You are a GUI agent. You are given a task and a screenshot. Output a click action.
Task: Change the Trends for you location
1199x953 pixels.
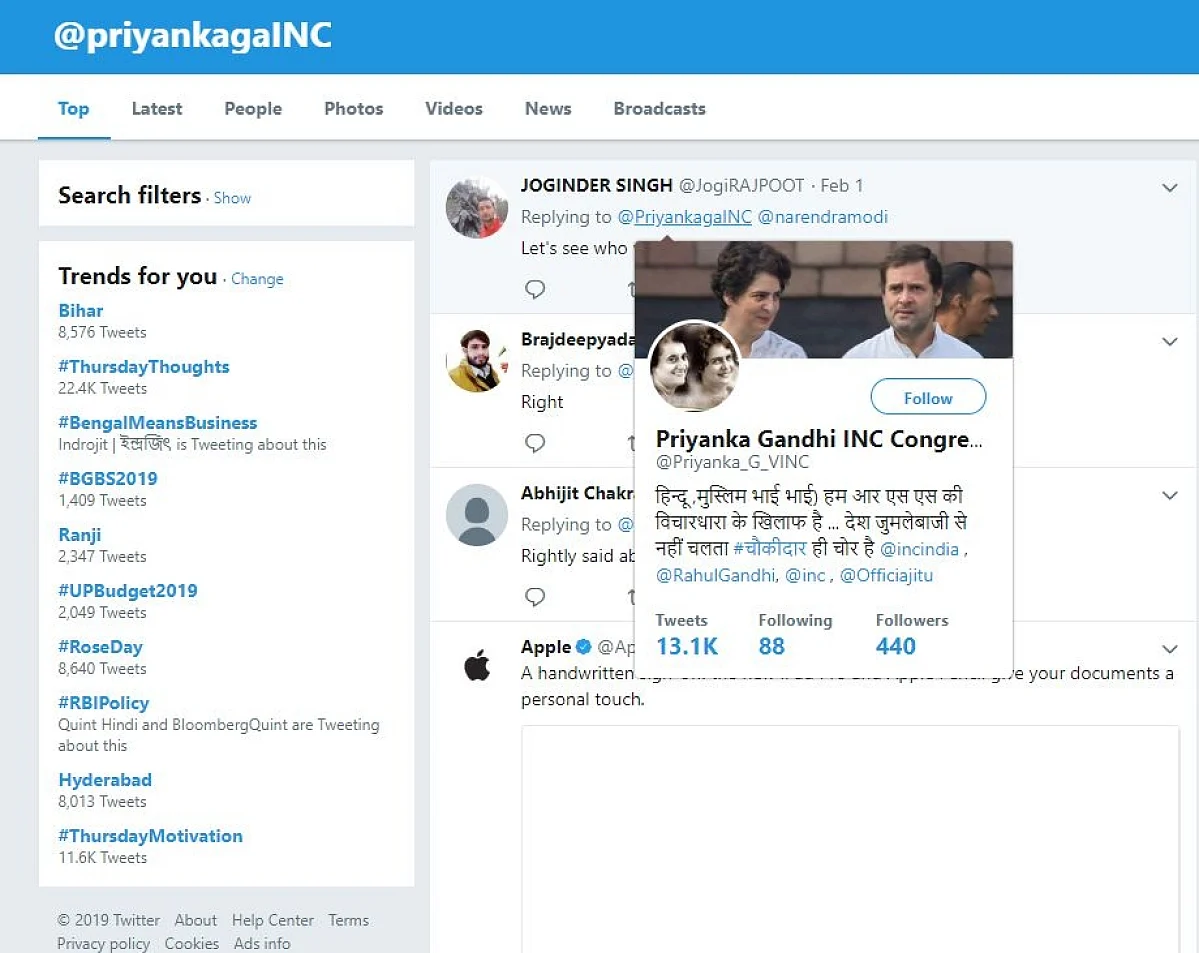point(257,279)
